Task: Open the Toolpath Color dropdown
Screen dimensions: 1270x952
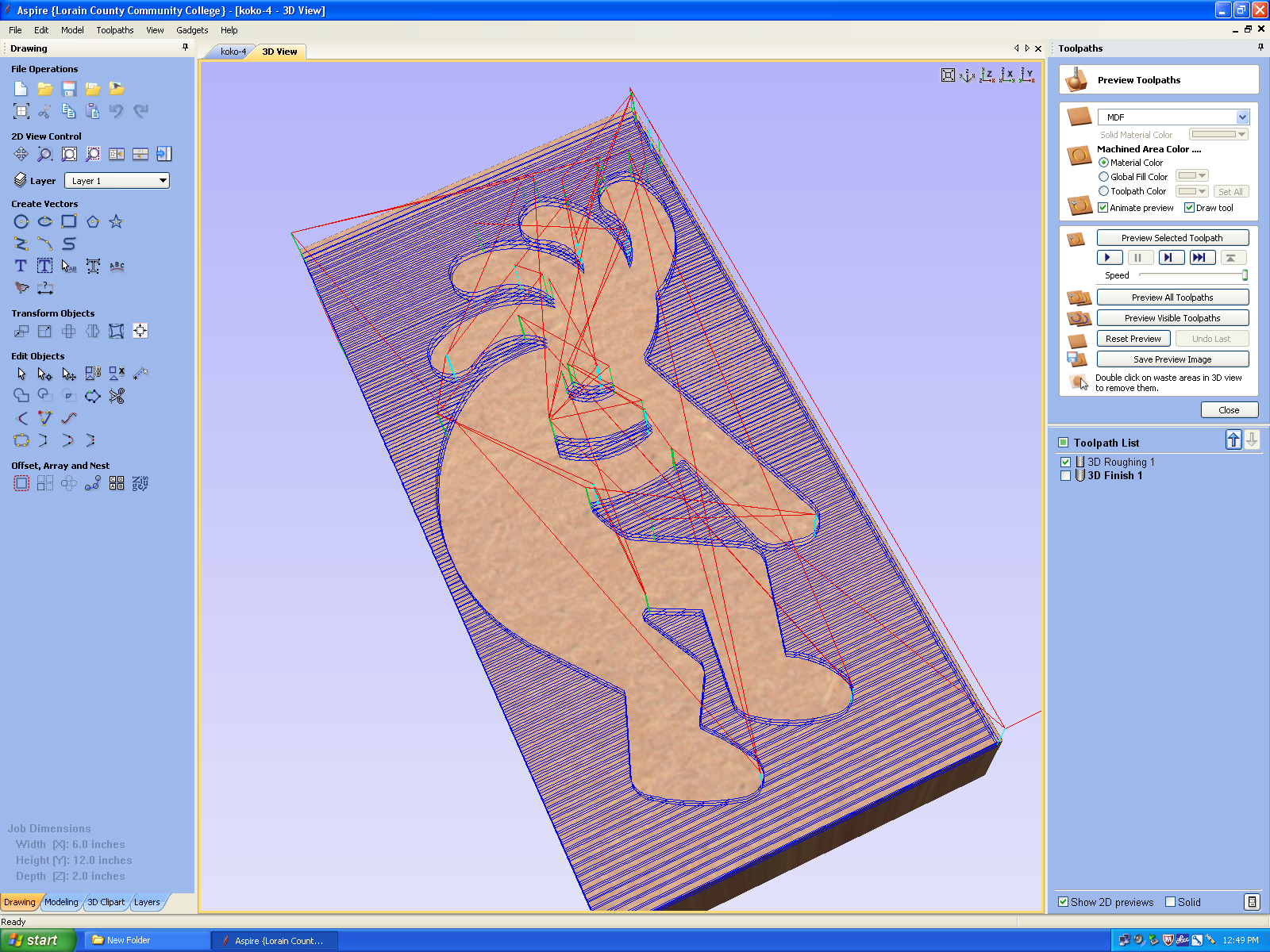Action: click(1191, 191)
